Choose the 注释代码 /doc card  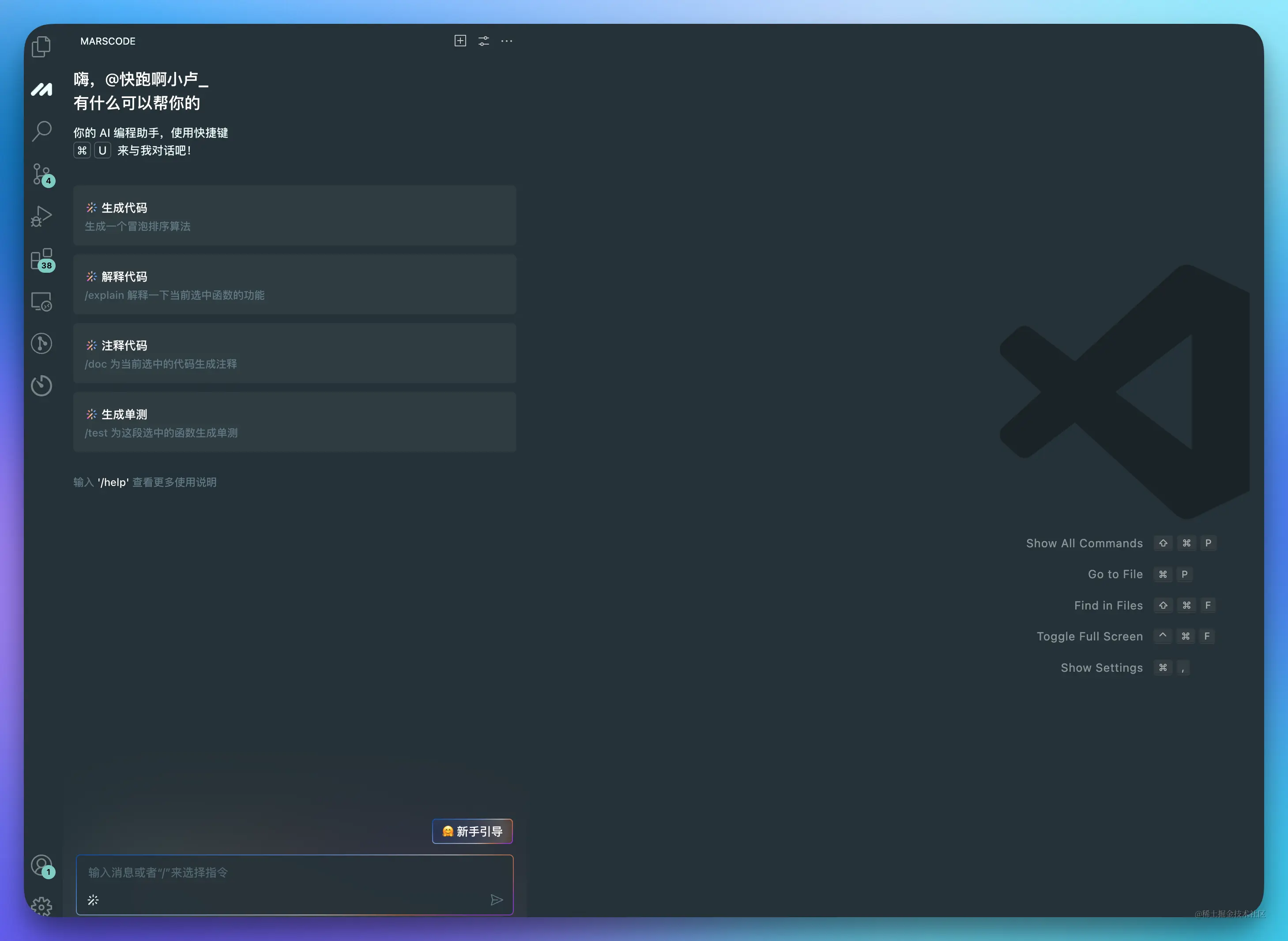pos(294,354)
